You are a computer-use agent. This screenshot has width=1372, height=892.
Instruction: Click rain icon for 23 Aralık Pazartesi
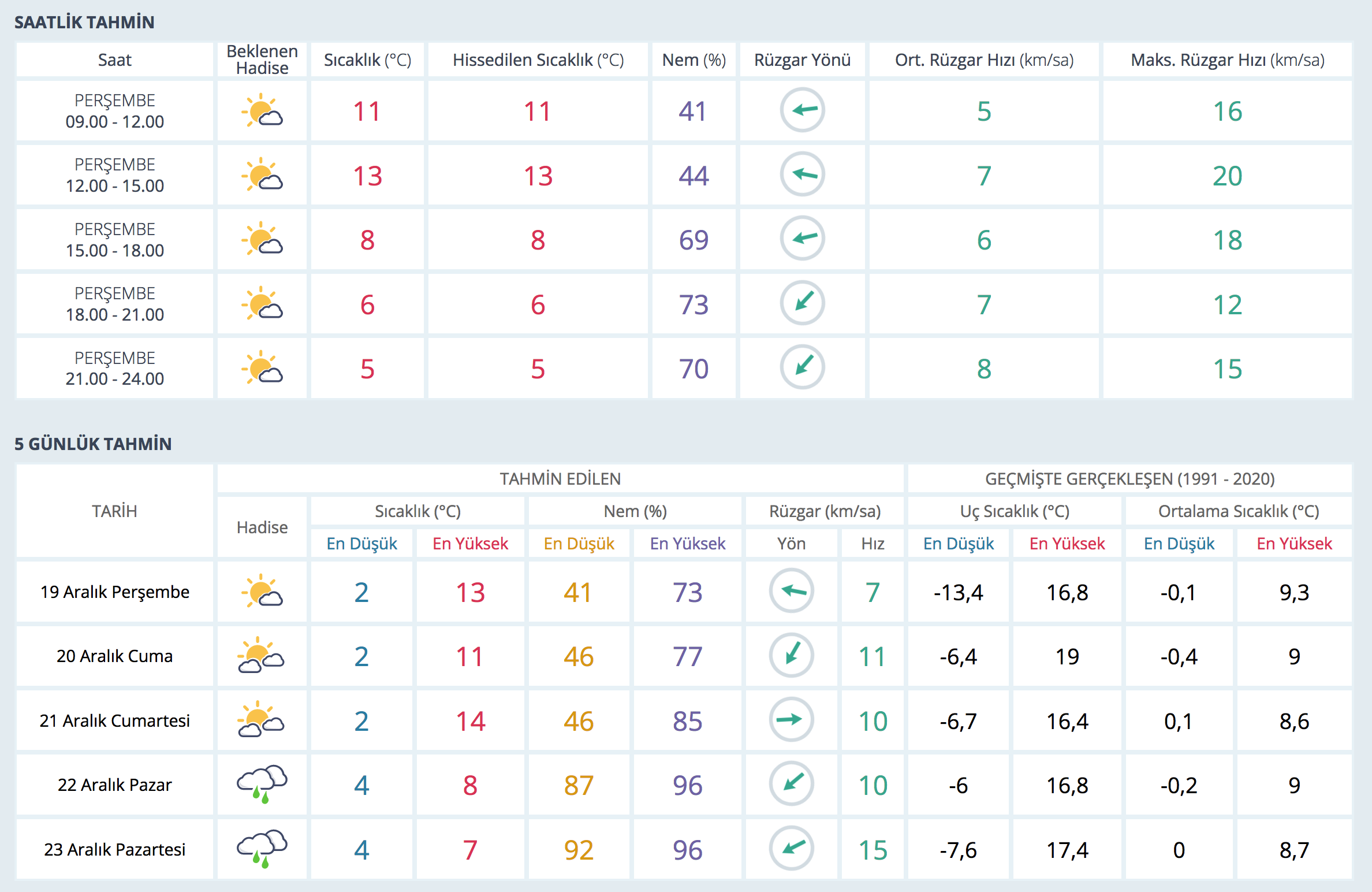point(262,849)
